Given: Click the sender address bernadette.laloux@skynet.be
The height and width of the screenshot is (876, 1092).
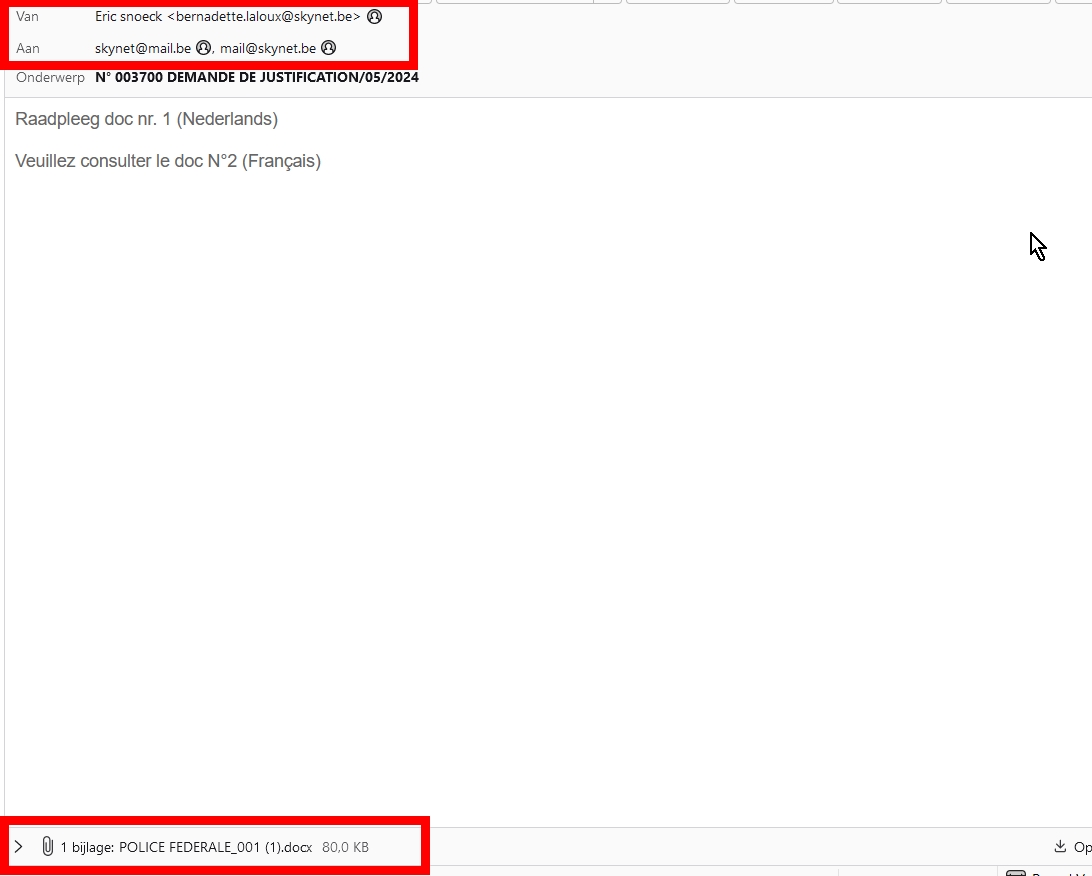Looking at the screenshot, I should click(x=267, y=17).
